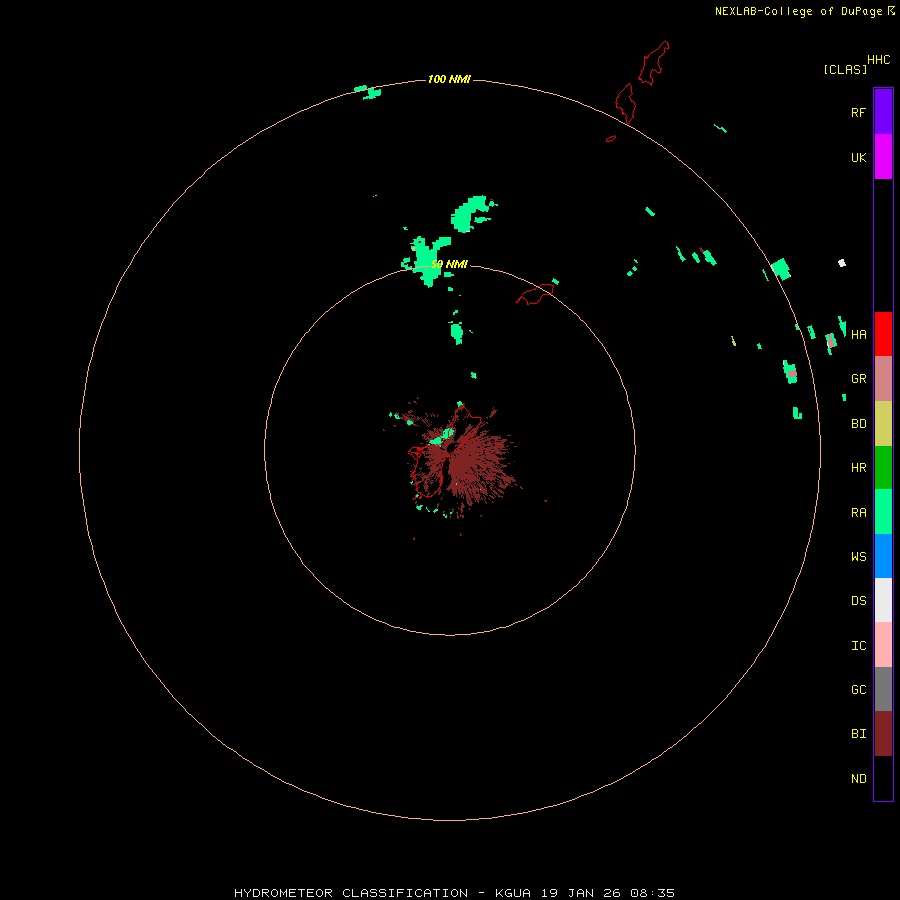The width and height of the screenshot is (900, 900).
Task: Click the HR legend label
Action: point(859,468)
